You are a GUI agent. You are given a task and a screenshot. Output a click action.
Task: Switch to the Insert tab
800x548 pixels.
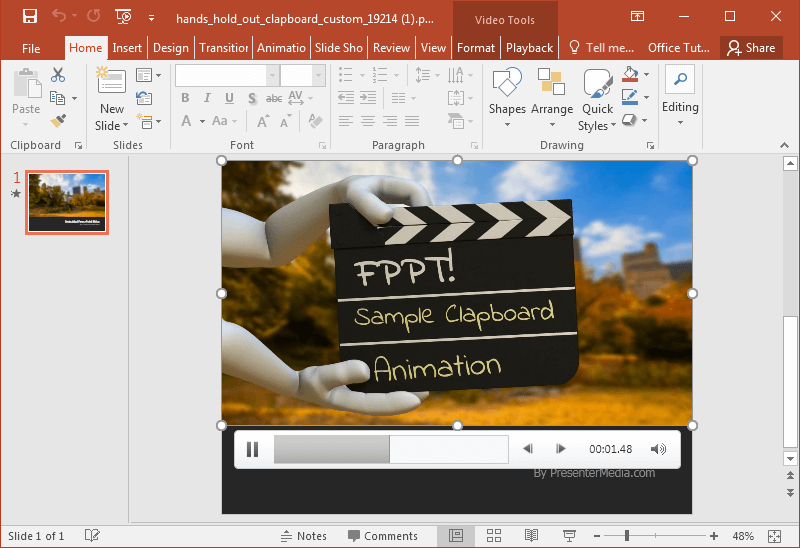[127, 47]
